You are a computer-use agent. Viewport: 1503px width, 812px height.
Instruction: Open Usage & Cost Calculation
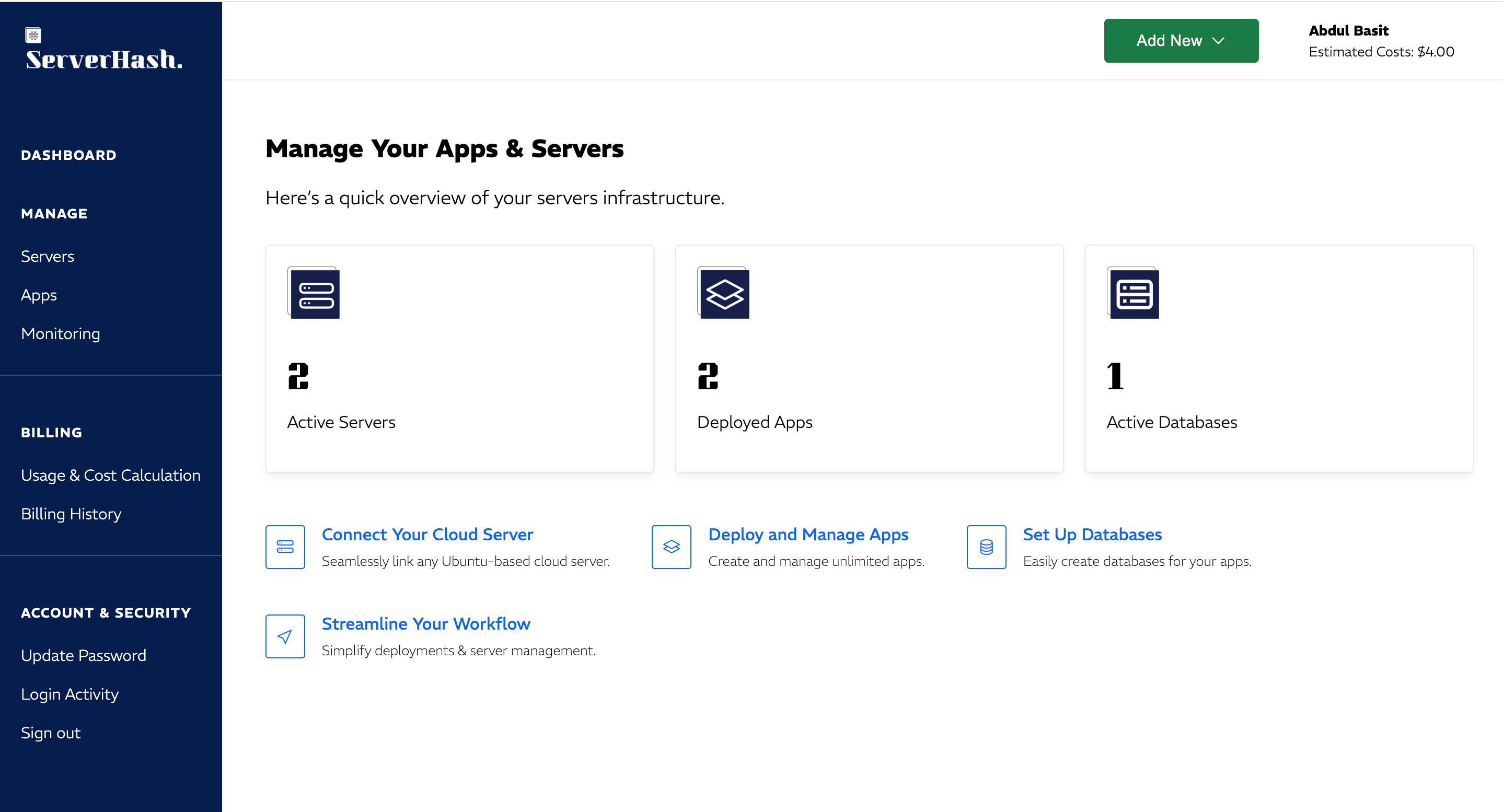pyautogui.click(x=111, y=475)
